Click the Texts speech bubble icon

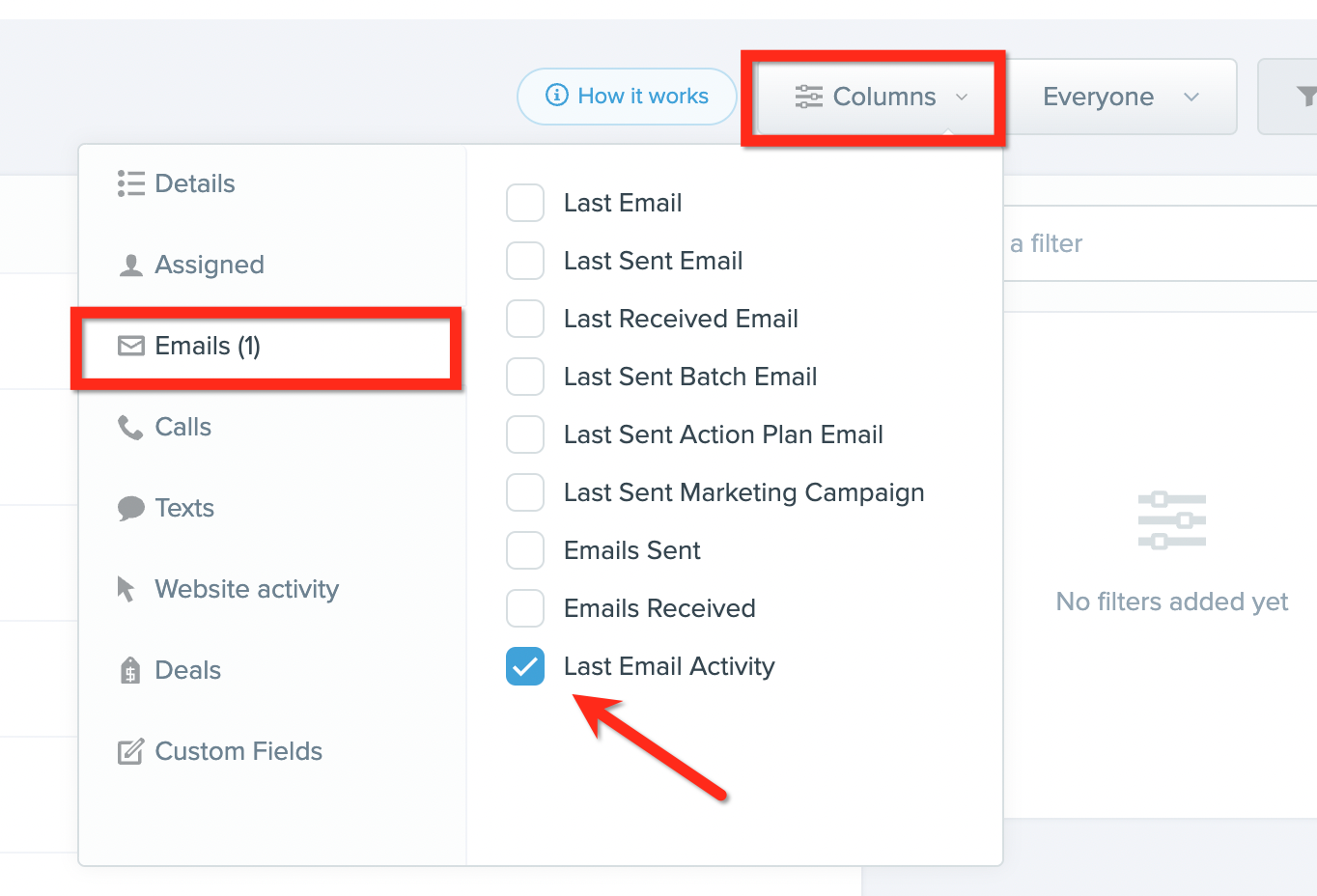[x=129, y=508]
